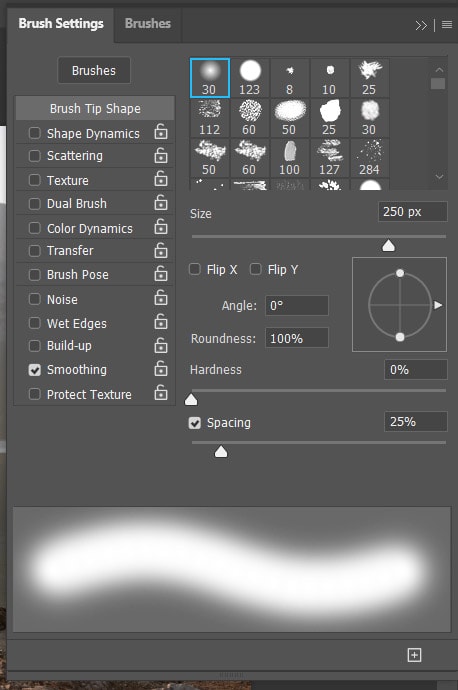Enable the Scattering checkbox

pyautogui.click(x=34, y=156)
